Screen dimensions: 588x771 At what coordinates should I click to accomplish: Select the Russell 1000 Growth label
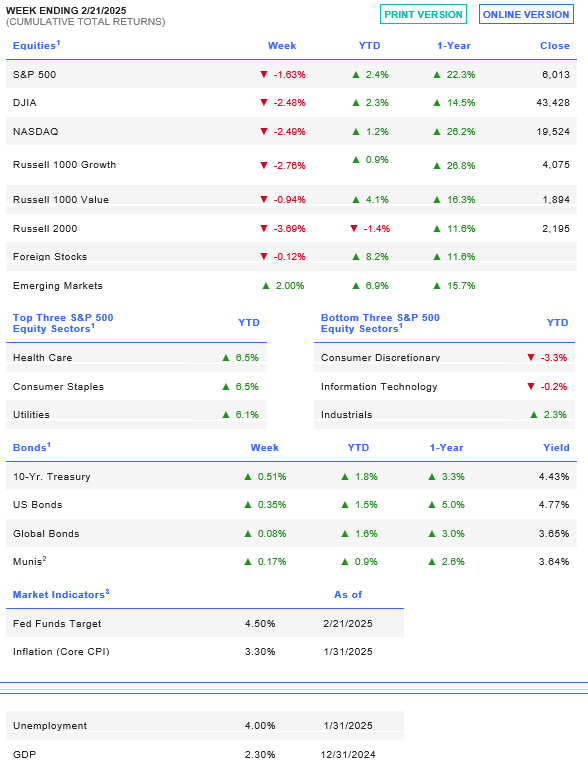point(64,164)
